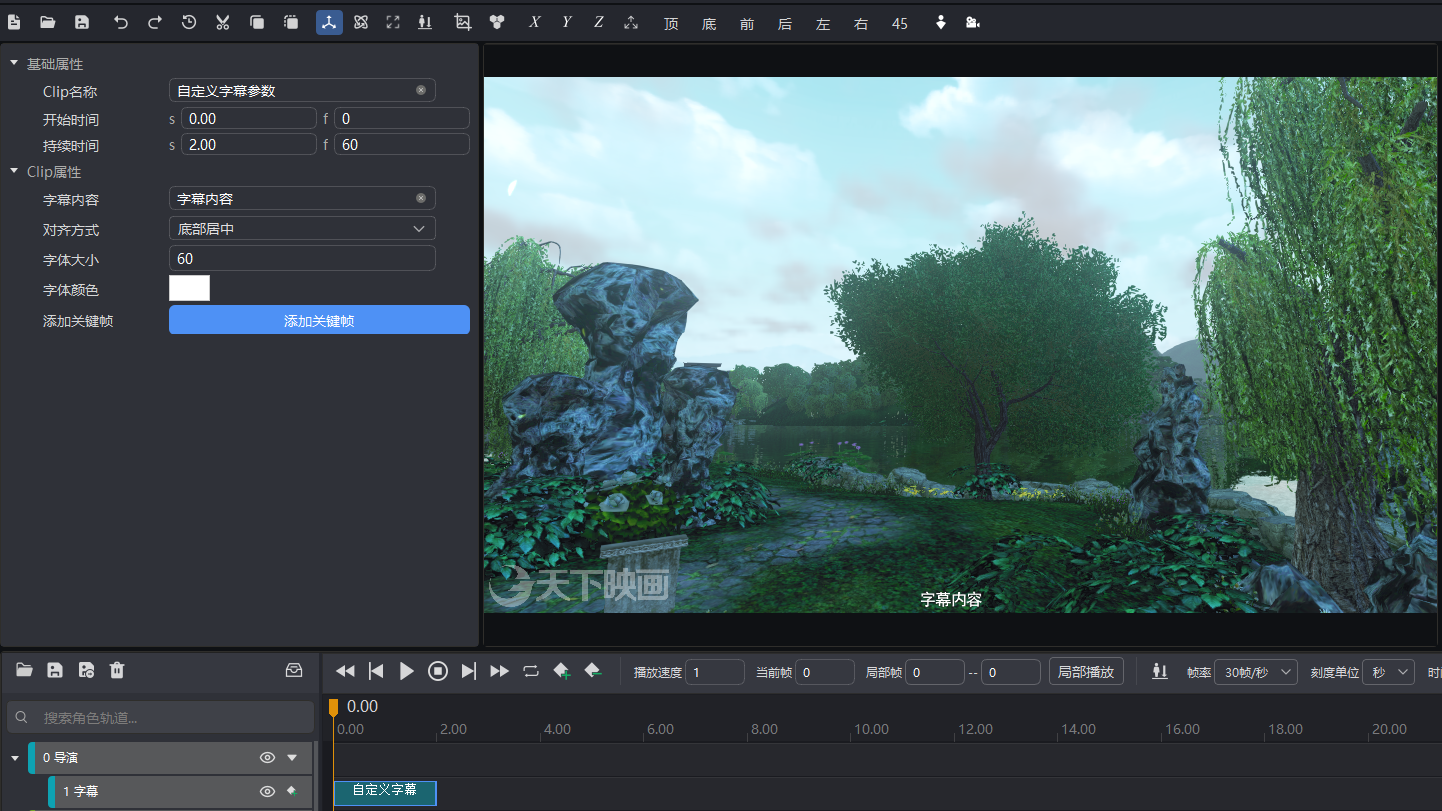Click the blue 添加关键帧 button
This screenshot has height=811, width=1442.
319,320
